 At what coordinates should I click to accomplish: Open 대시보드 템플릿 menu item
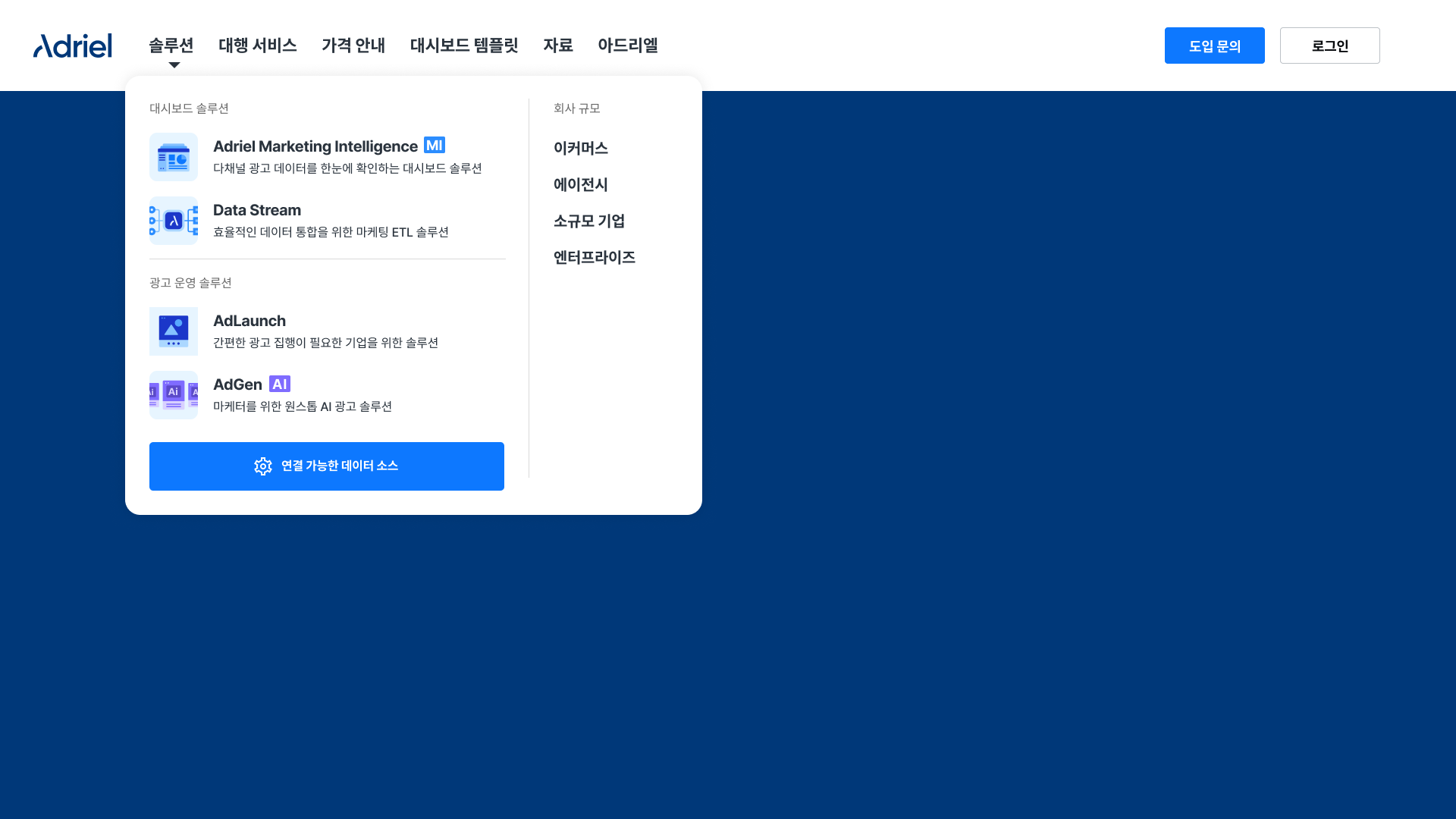coord(464,45)
